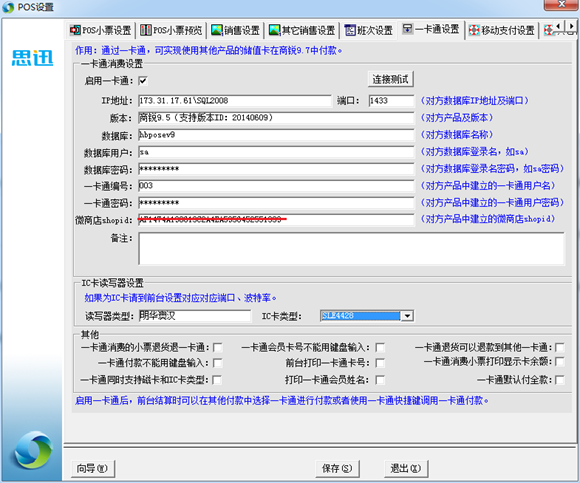Click the POS设置 title bar app icon
The width and height of the screenshot is (580, 483).
pyautogui.click(x=8, y=7)
